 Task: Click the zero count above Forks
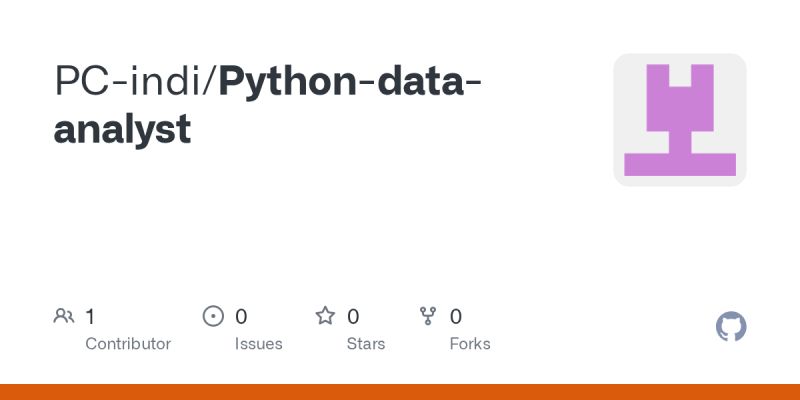point(456,317)
